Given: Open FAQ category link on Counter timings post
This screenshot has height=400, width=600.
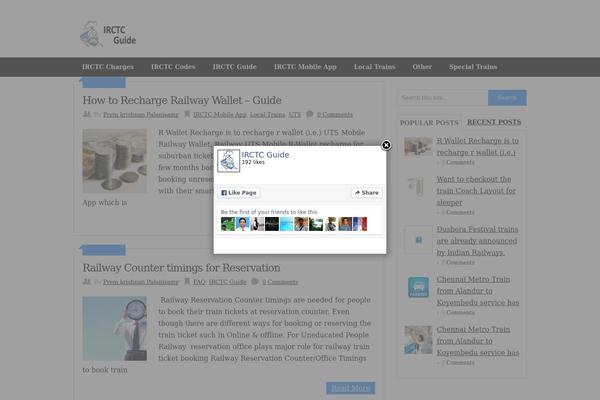Looking at the screenshot, I should (x=199, y=282).
